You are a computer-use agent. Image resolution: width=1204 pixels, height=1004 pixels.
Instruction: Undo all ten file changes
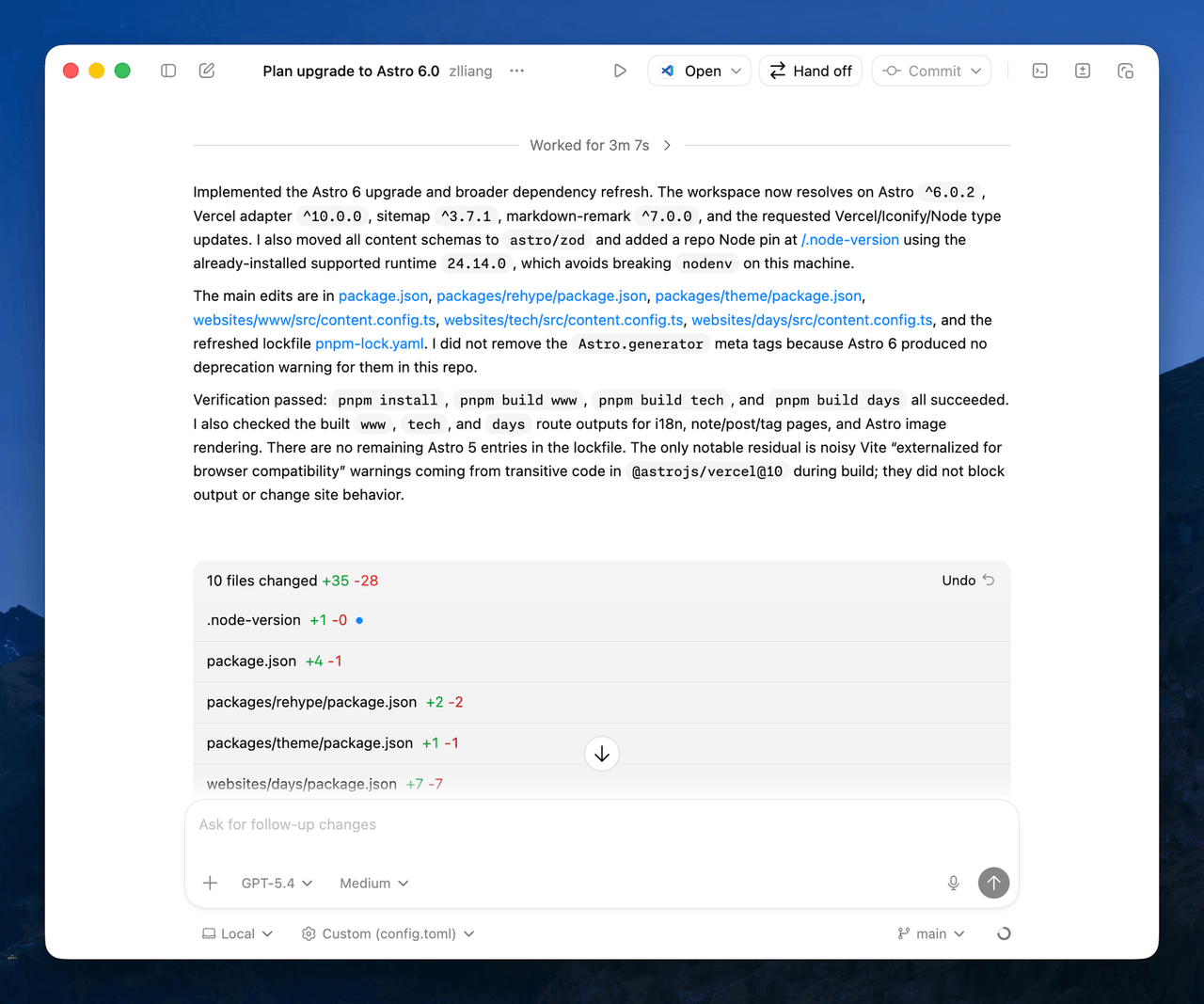(x=966, y=581)
